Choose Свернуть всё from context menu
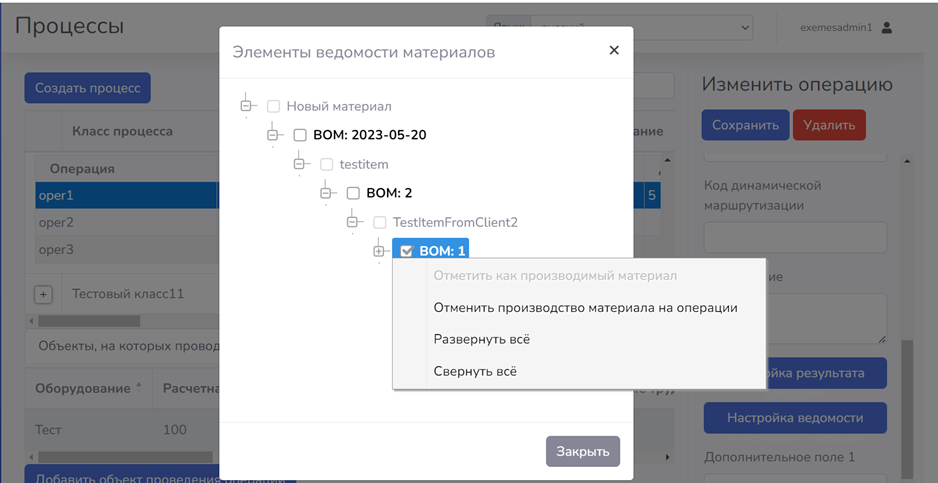 [x=475, y=372]
